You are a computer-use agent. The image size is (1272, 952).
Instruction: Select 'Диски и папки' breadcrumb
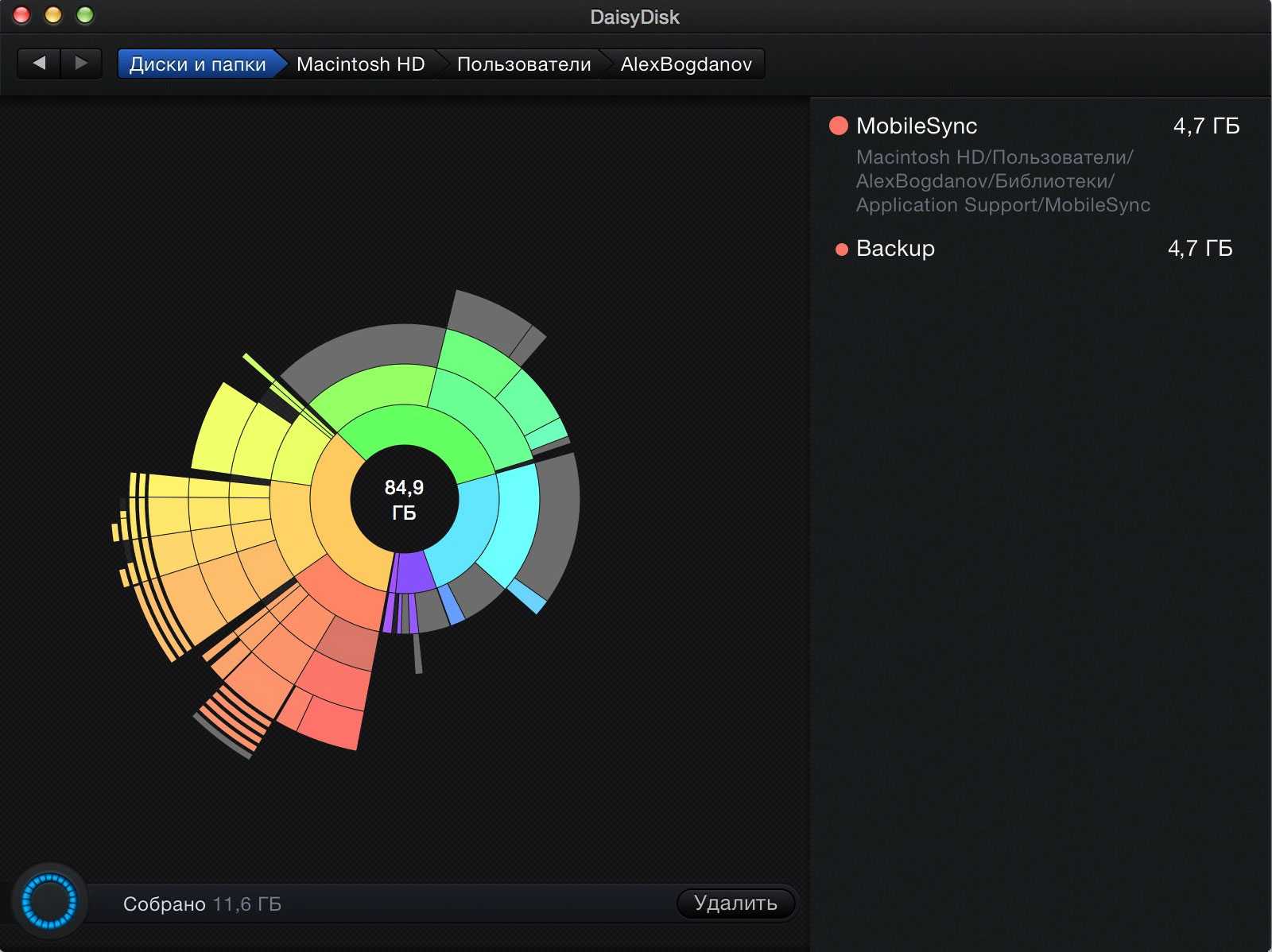[197, 64]
